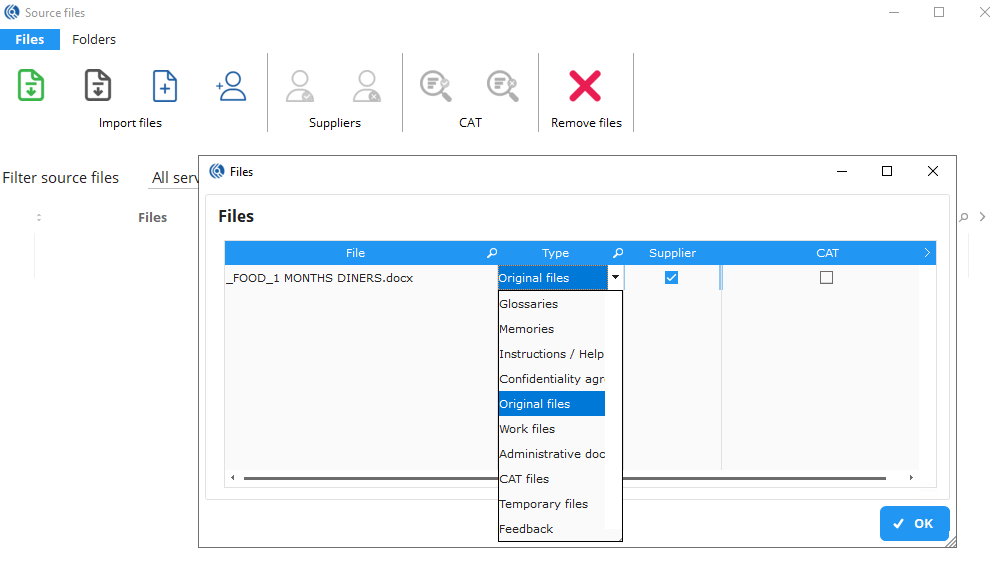Open the Files tab

click(30, 40)
